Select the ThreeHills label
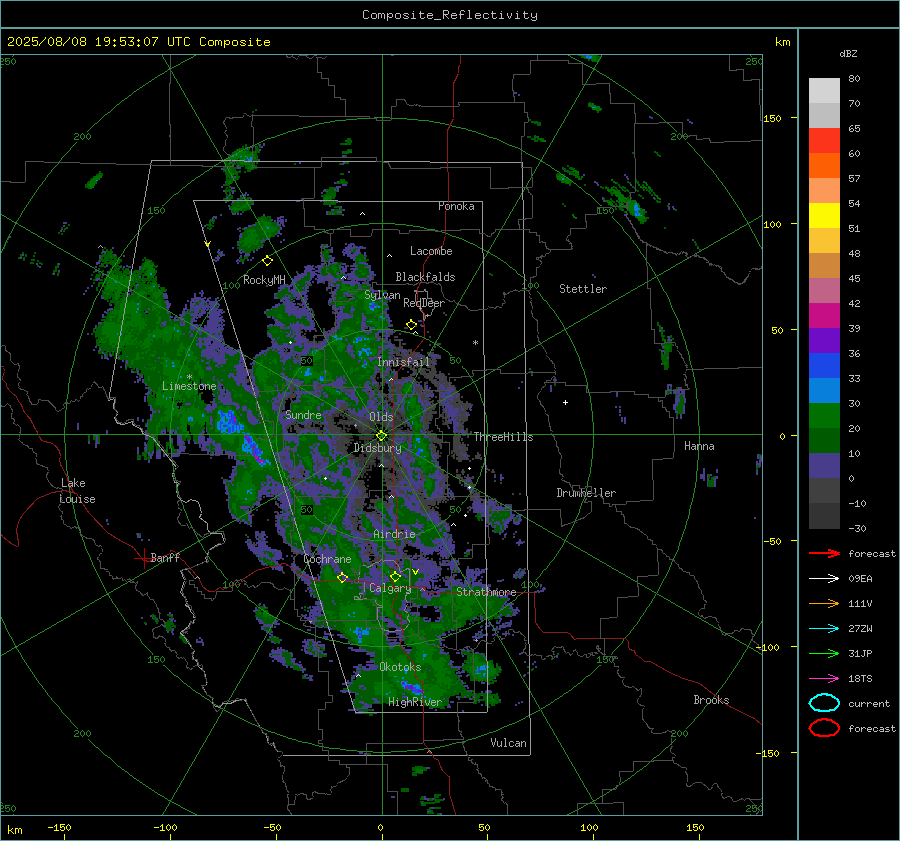Screen dimensions: 900x841 pos(503,437)
